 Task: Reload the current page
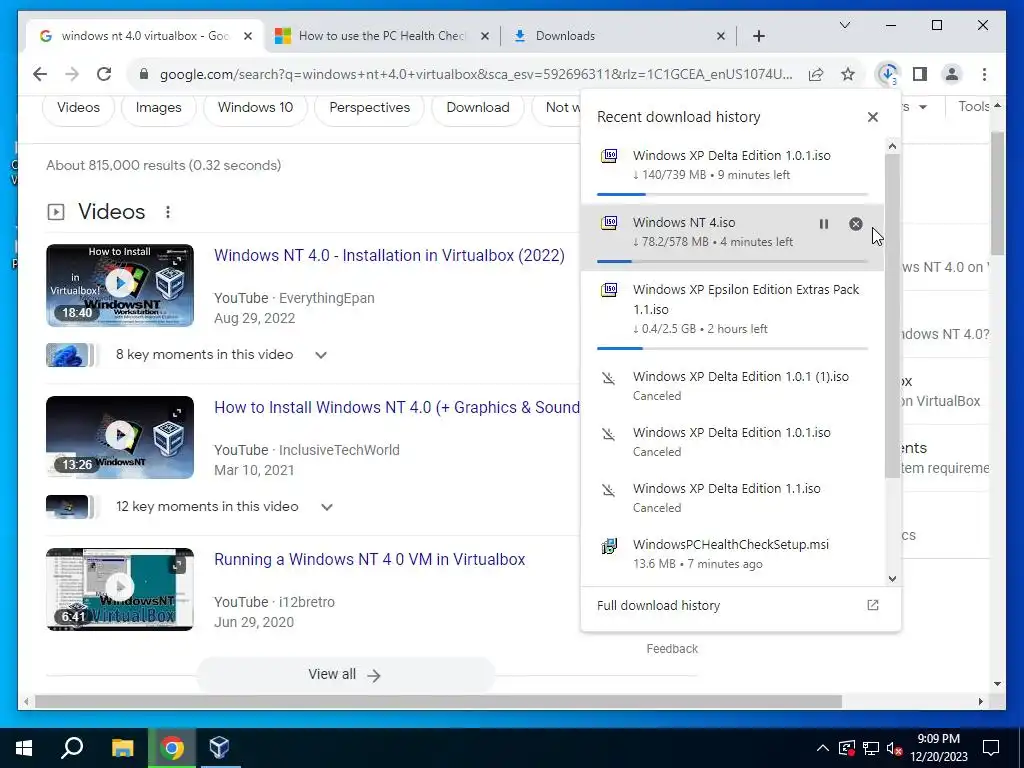104,74
